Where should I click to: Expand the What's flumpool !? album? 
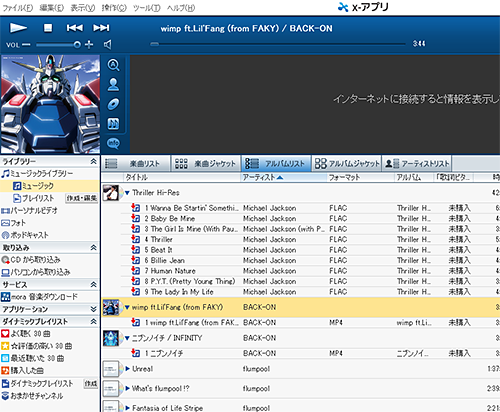click(127, 388)
